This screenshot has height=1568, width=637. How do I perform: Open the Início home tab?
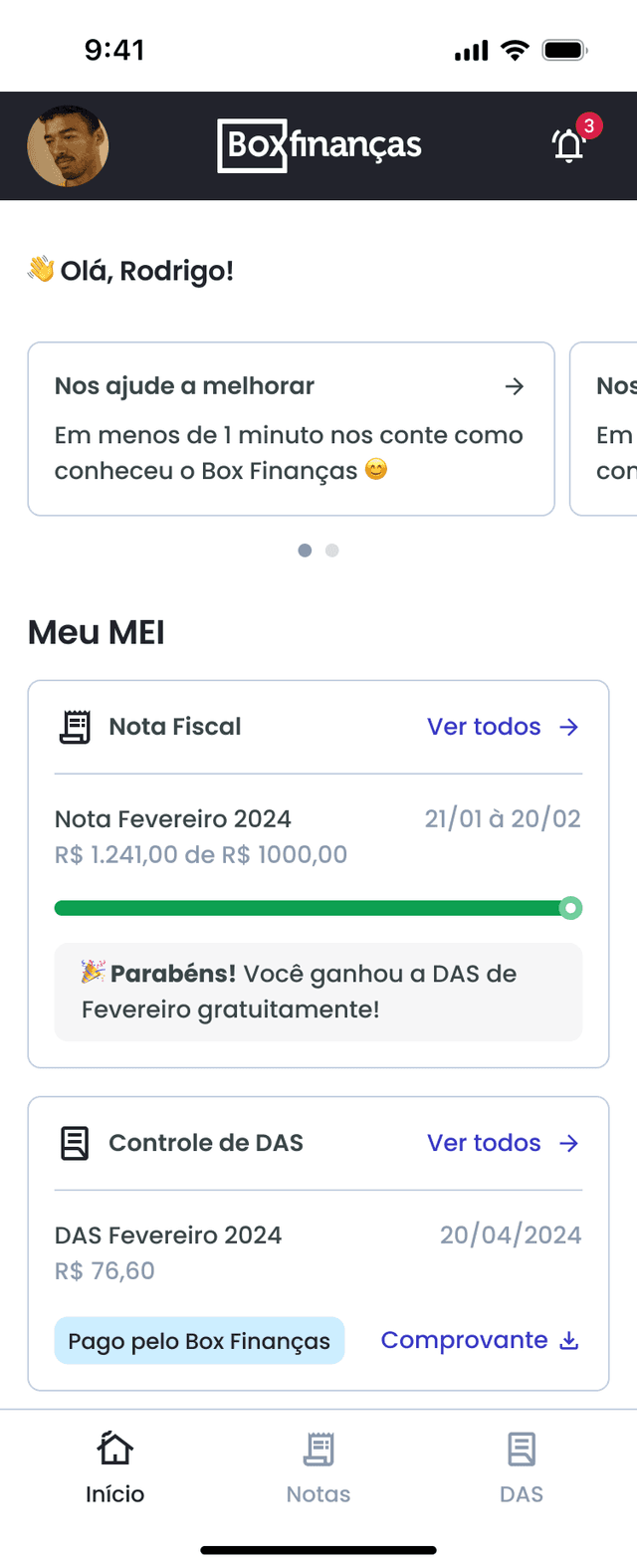pos(115,1466)
